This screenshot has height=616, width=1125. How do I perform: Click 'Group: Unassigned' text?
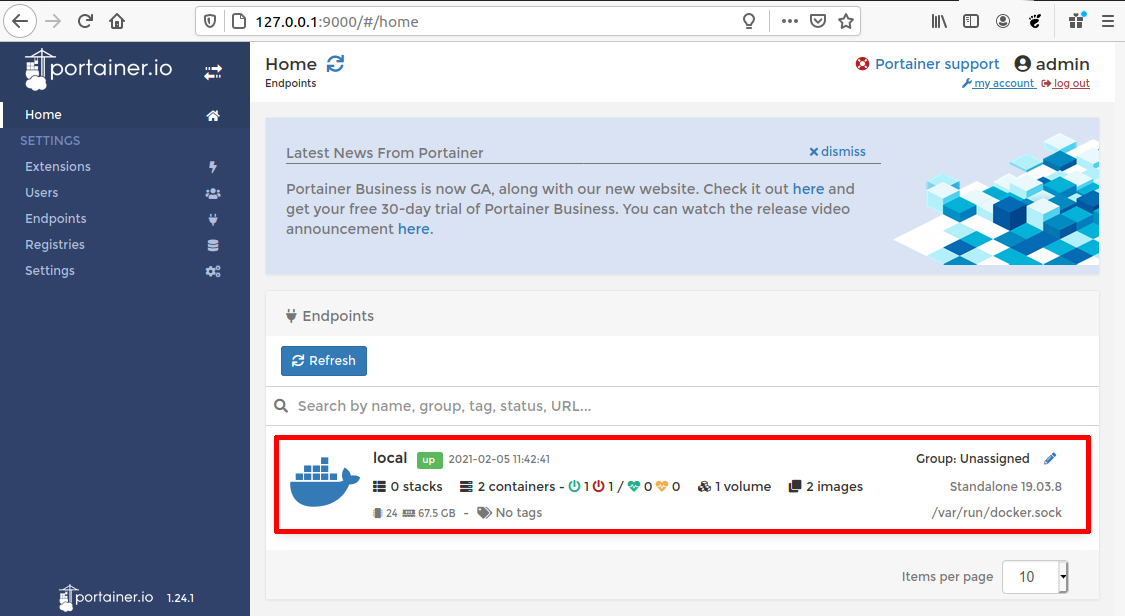coord(973,458)
